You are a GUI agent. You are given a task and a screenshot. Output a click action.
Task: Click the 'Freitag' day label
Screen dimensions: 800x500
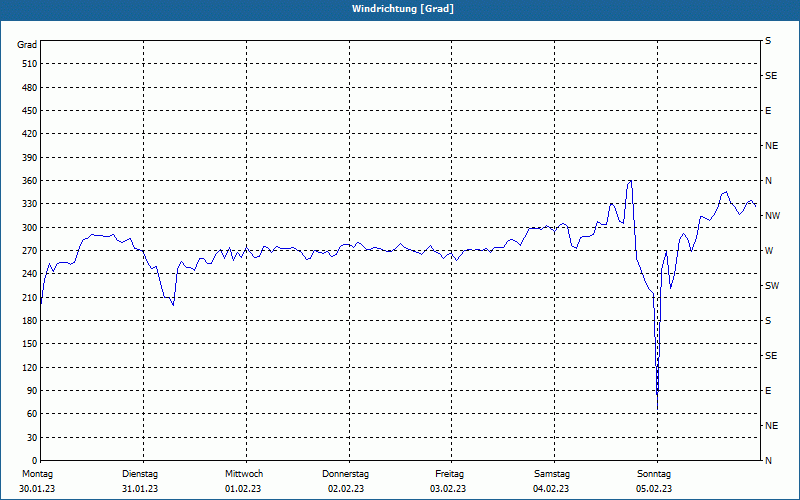click(449, 474)
